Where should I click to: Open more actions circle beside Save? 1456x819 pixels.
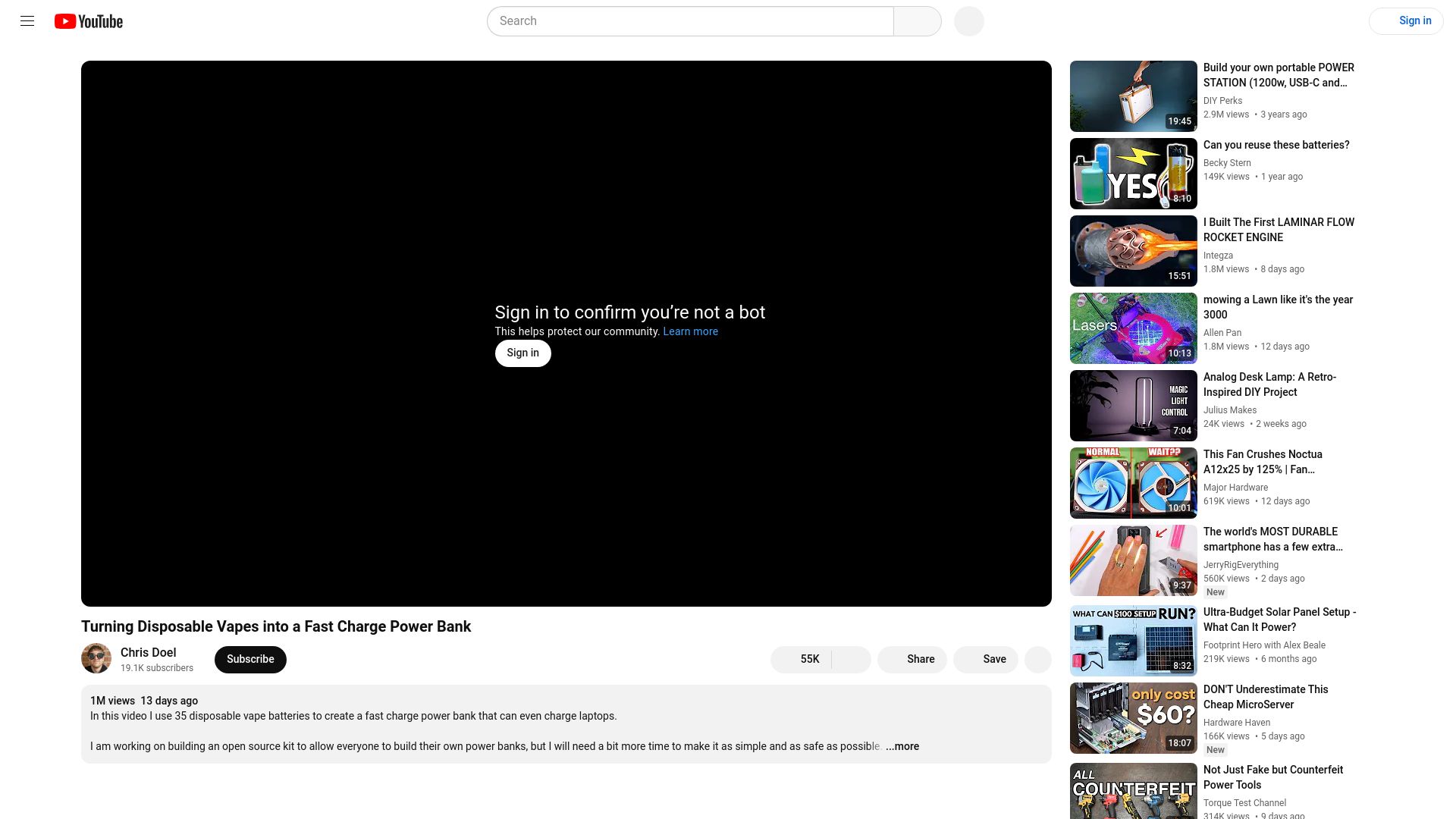pyautogui.click(x=1038, y=659)
